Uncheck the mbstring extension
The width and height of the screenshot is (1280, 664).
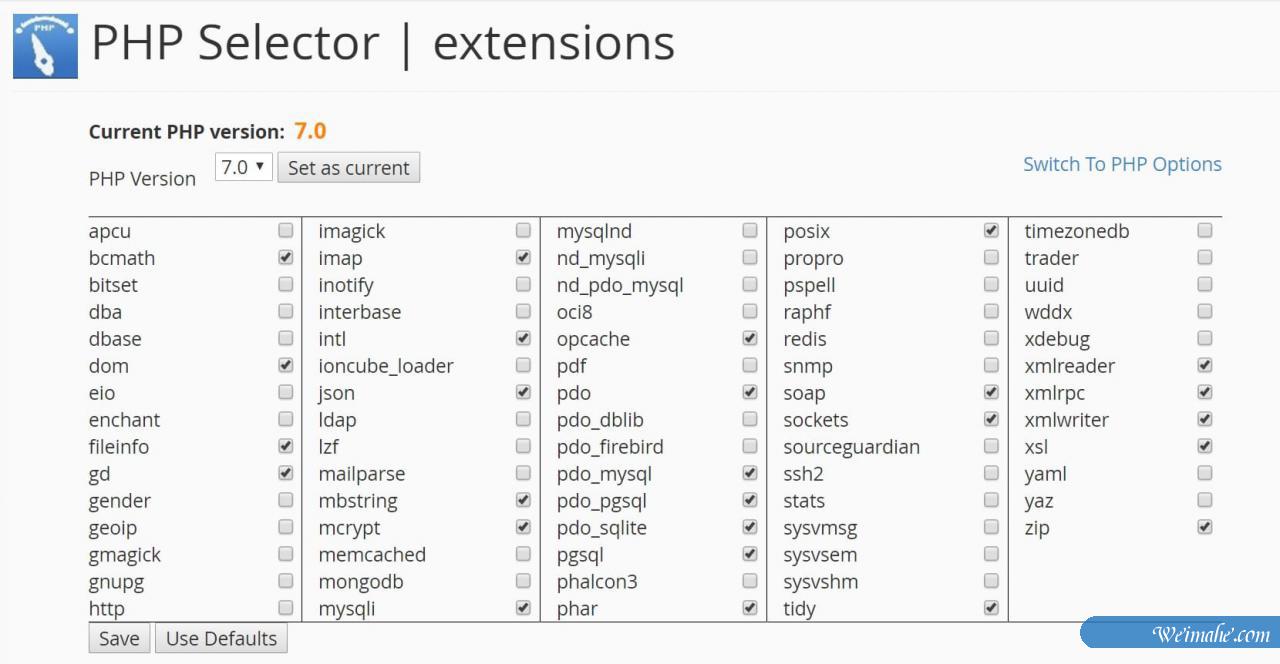(523, 500)
